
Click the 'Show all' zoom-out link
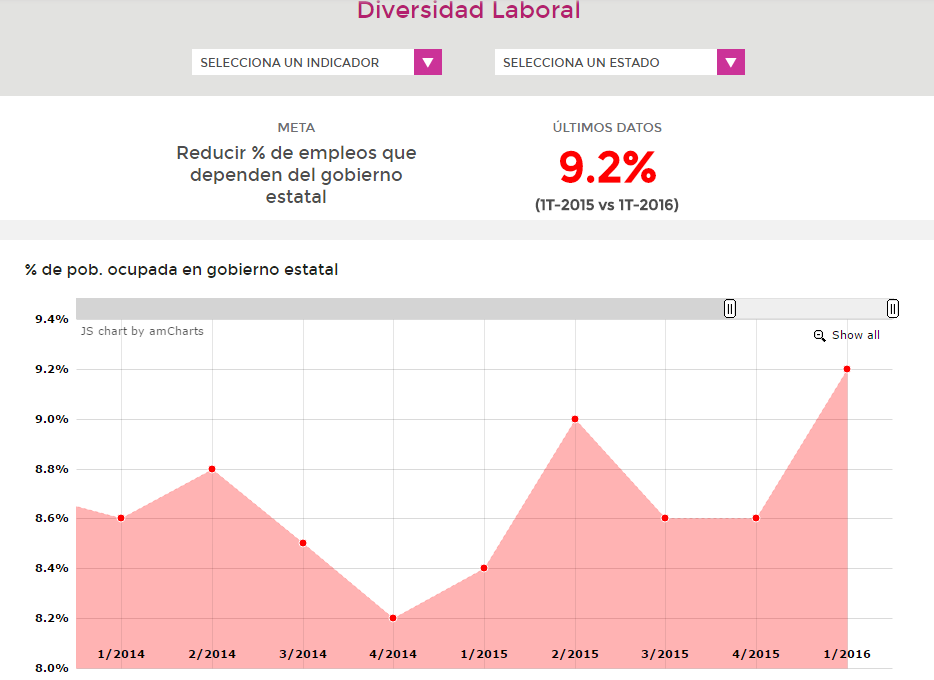tap(855, 336)
